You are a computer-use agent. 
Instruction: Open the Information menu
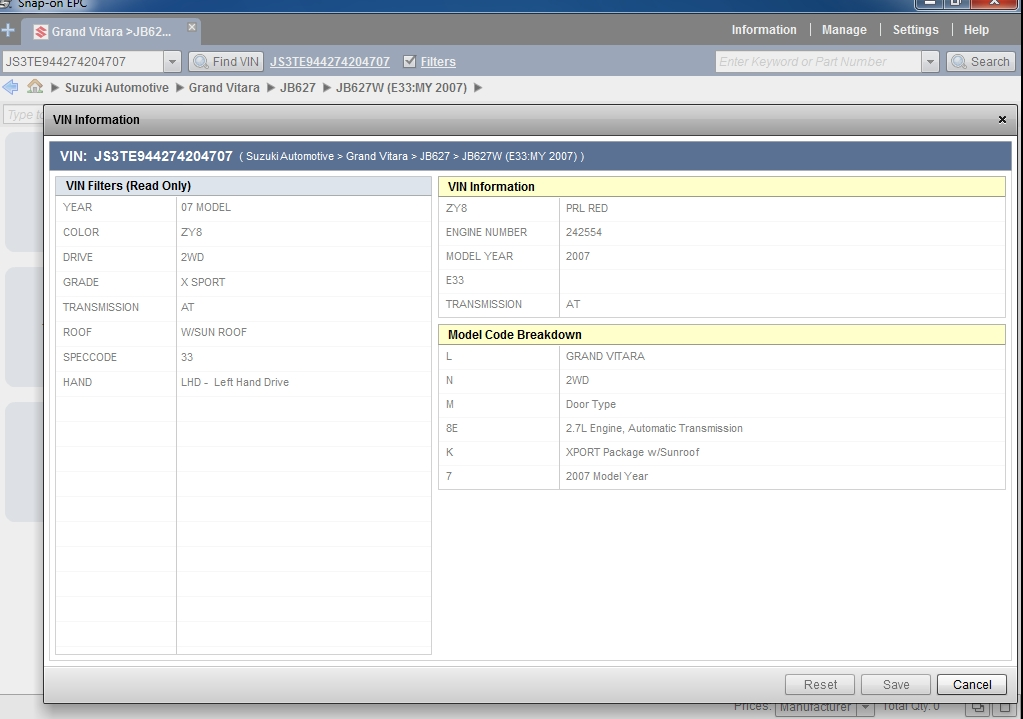pos(763,30)
